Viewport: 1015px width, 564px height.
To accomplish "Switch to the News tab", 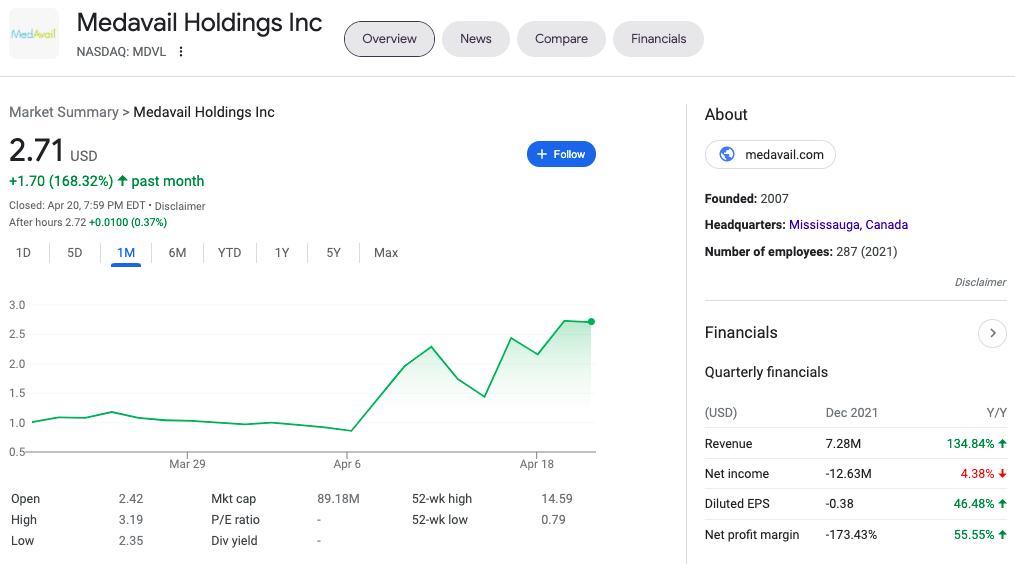I will click(476, 39).
